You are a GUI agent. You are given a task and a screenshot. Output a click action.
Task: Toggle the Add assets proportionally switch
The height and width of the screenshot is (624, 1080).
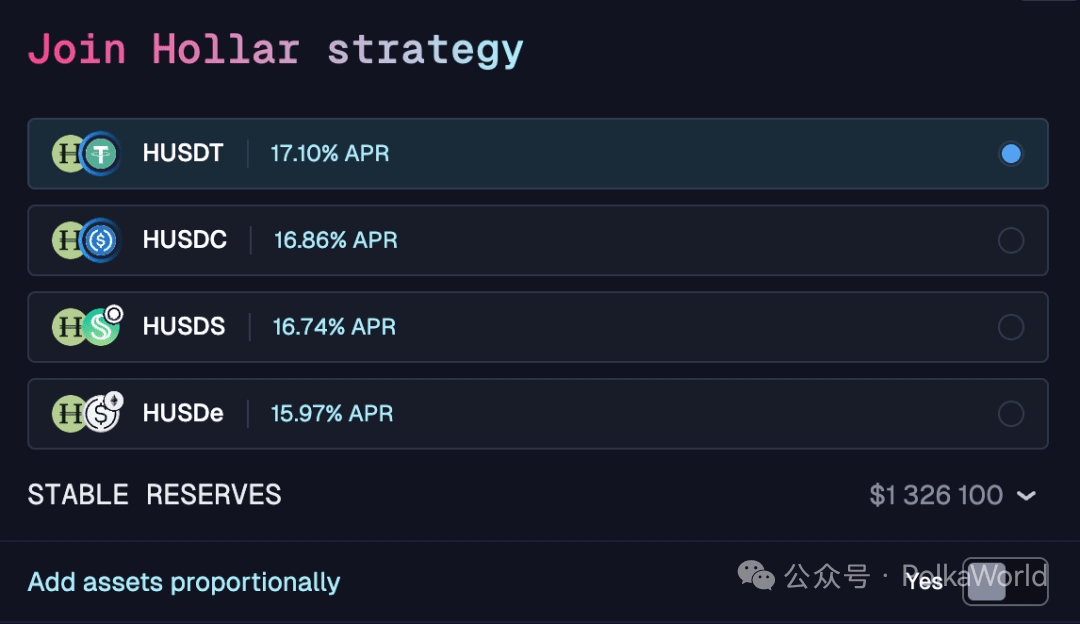point(1005,582)
